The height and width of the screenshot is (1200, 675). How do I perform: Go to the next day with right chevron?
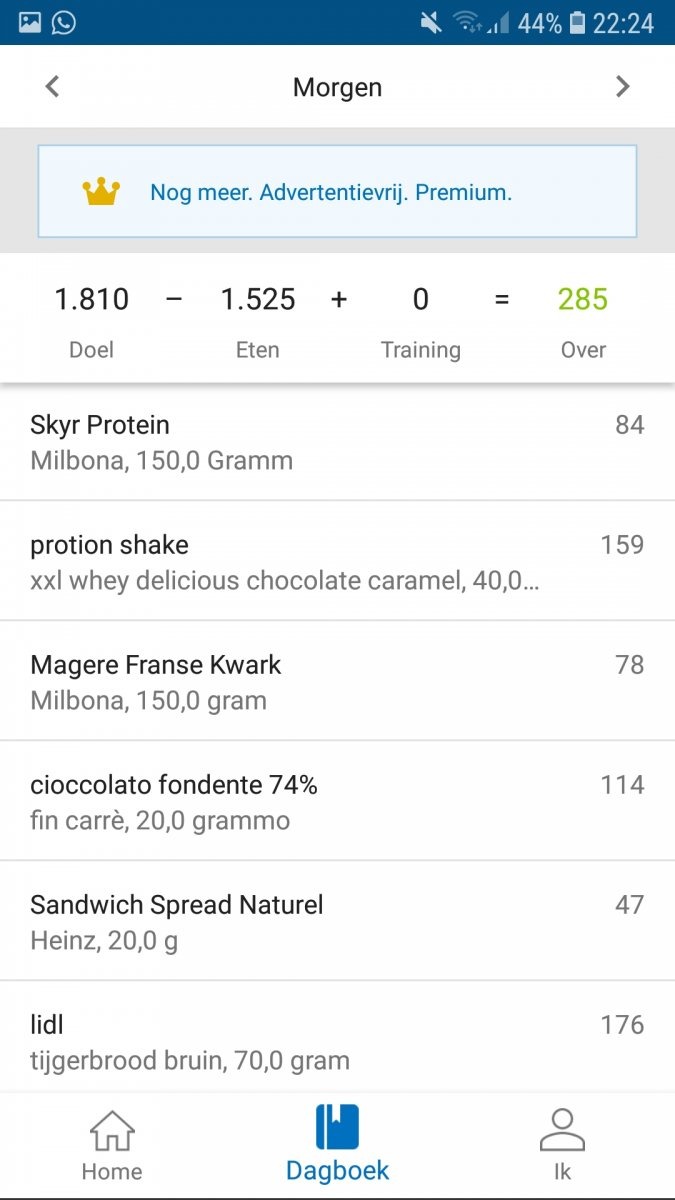click(x=622, y=87)
